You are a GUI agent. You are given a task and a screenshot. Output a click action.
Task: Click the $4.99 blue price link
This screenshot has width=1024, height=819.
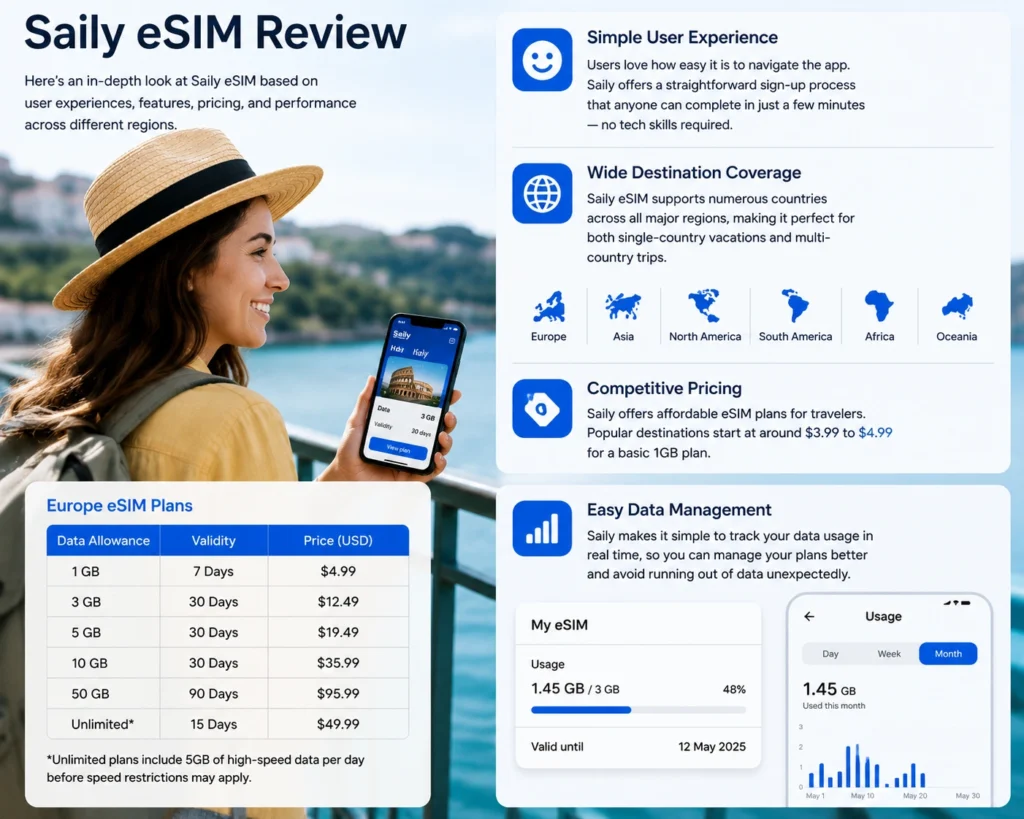(x=875, y=432)
